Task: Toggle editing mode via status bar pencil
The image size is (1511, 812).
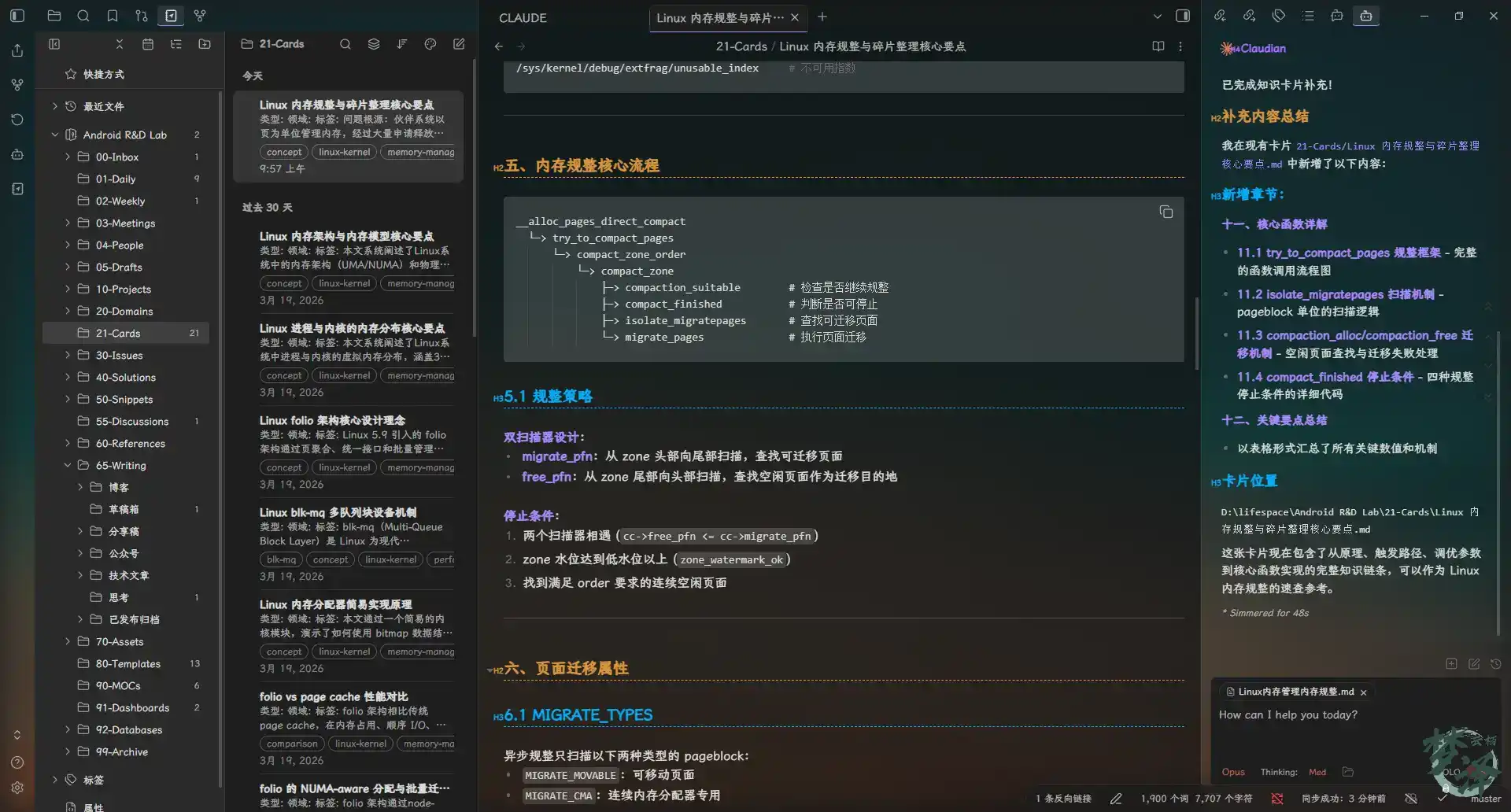Action: click(1116, 799)
